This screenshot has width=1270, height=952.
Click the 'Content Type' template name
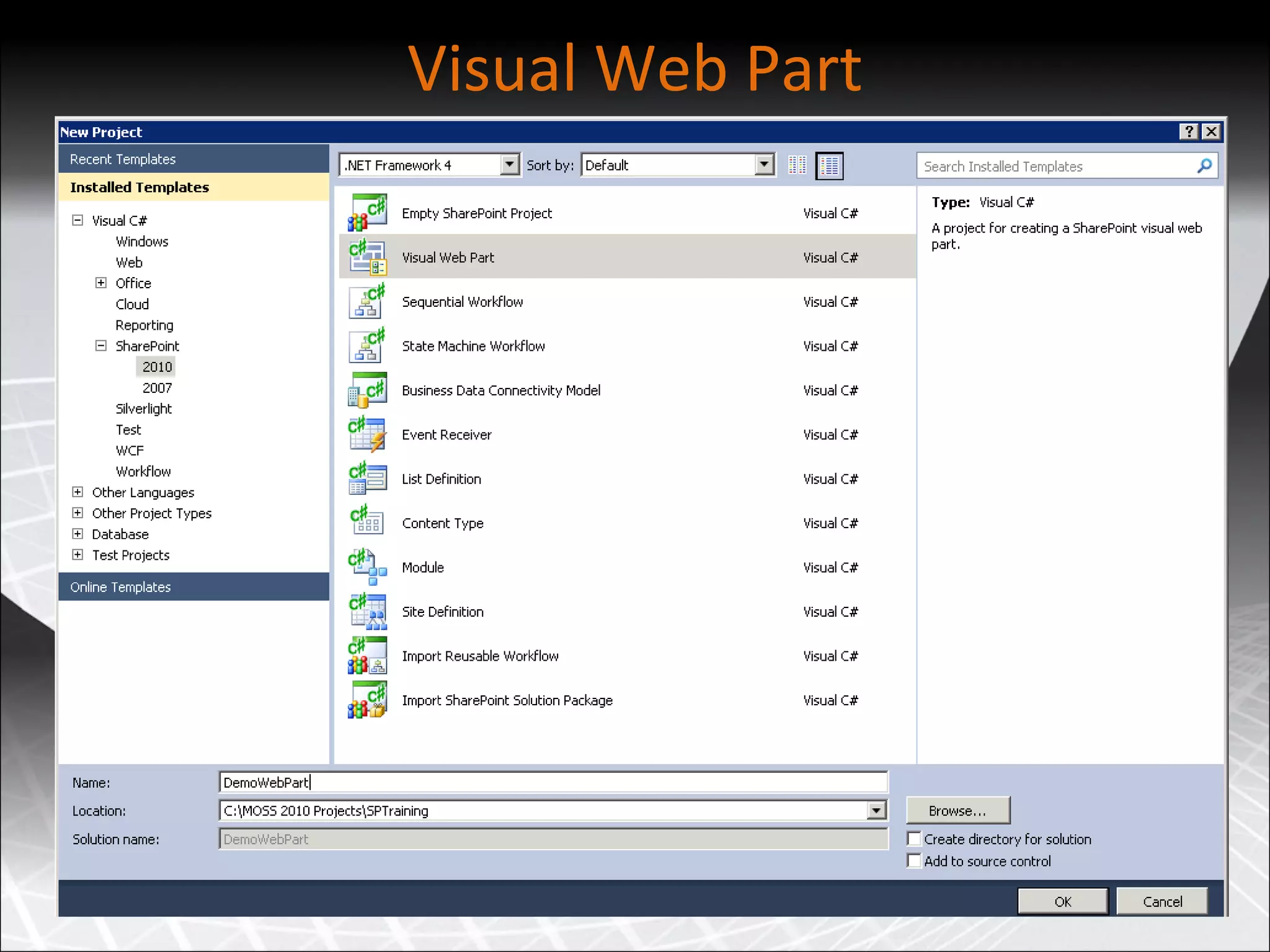tap(443, 524)
